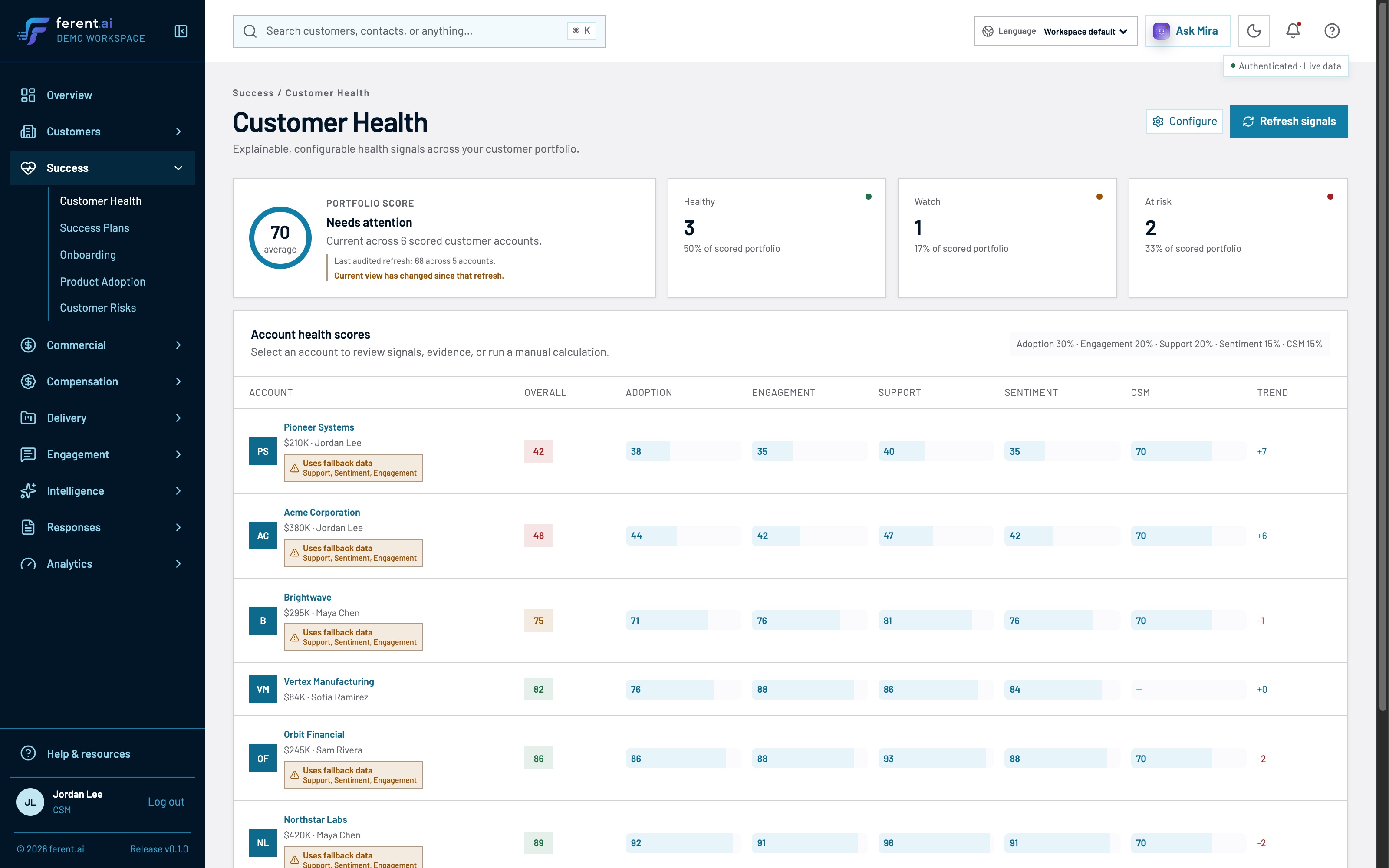Click Jordan Lee JL user avatar
Screen dimensions: 1389x868
30,802
